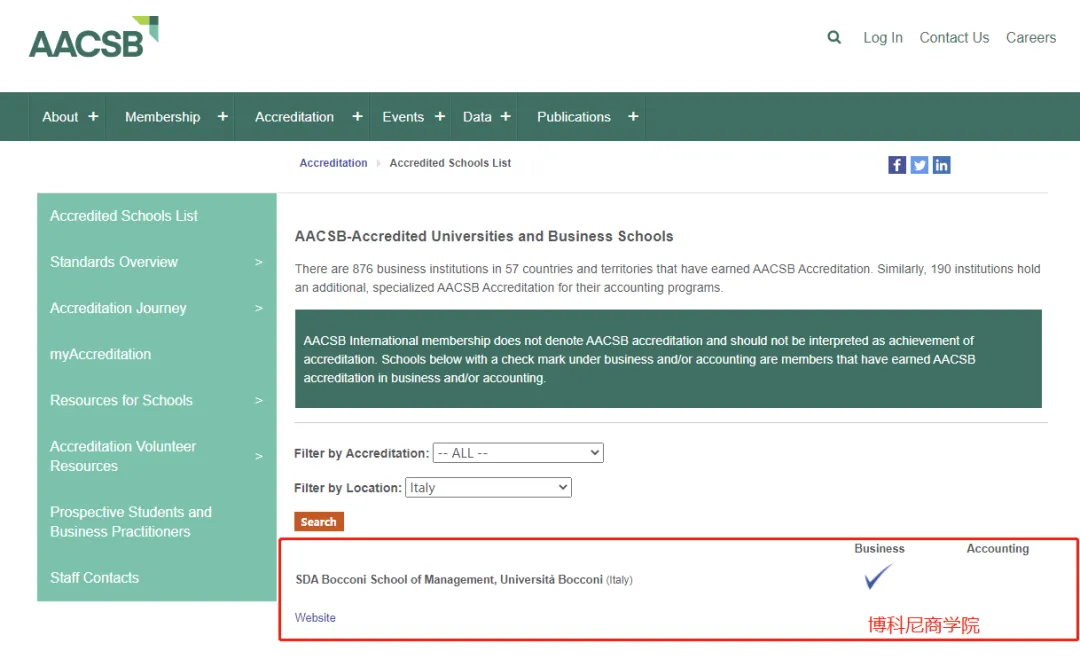Expand the Events plus icon
The image size is (1080, 659).
click(439, 117)
